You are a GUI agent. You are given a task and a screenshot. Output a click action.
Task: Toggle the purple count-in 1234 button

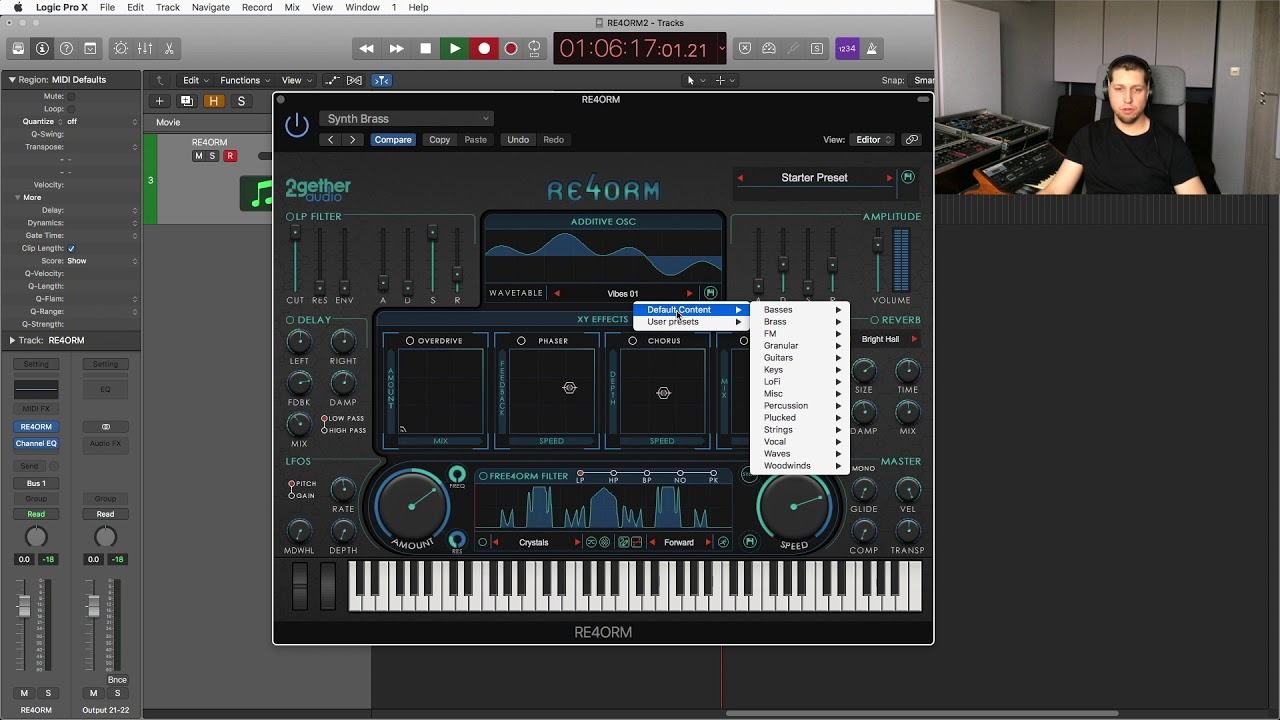[847, 48]
